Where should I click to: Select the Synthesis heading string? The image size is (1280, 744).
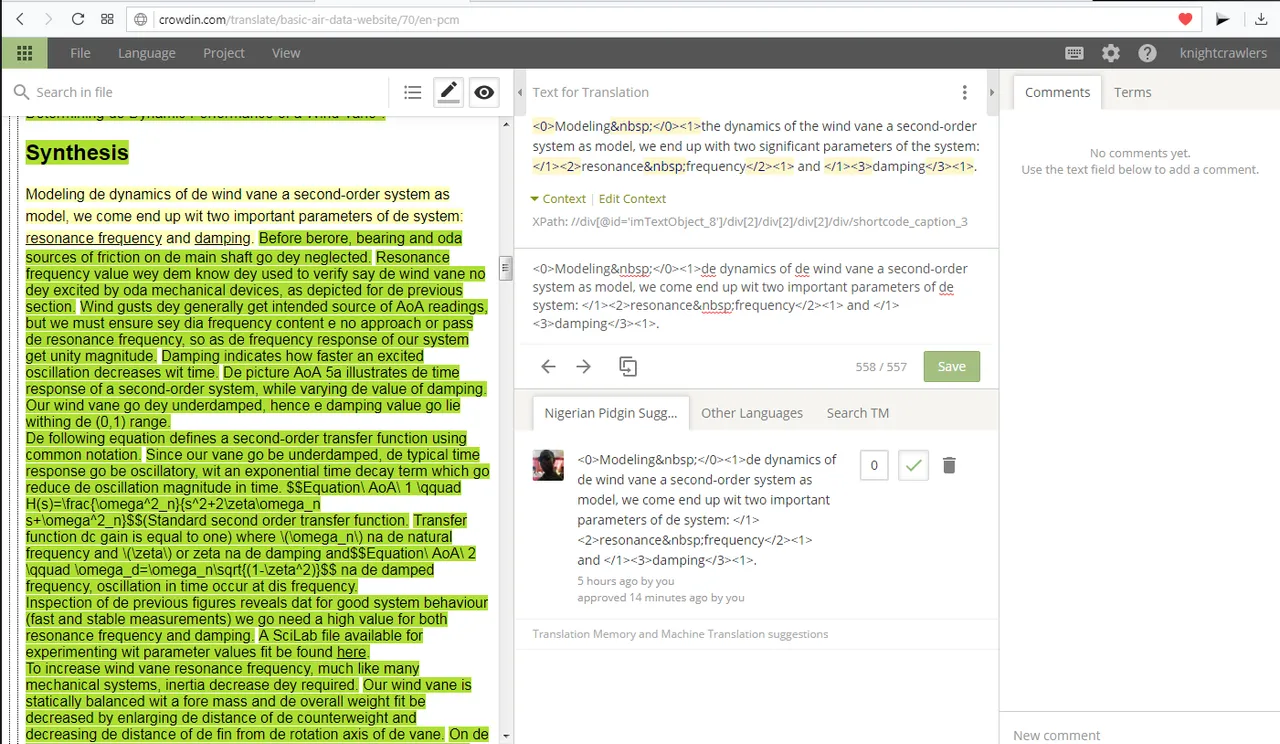point(77,152)
